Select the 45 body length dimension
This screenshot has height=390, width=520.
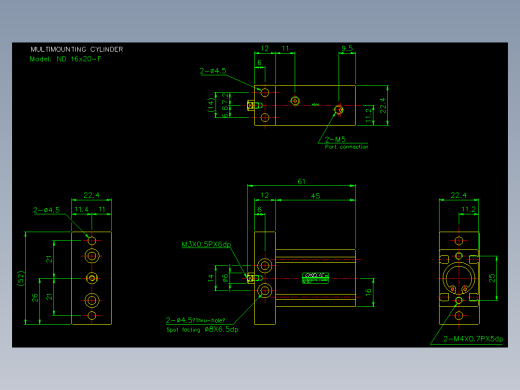(315, 196)
